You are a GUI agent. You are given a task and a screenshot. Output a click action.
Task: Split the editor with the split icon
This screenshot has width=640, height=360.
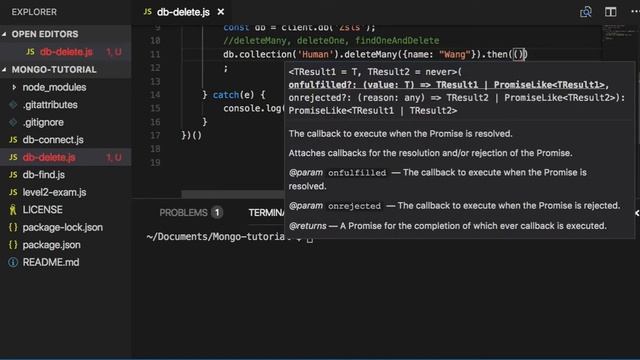611,12
